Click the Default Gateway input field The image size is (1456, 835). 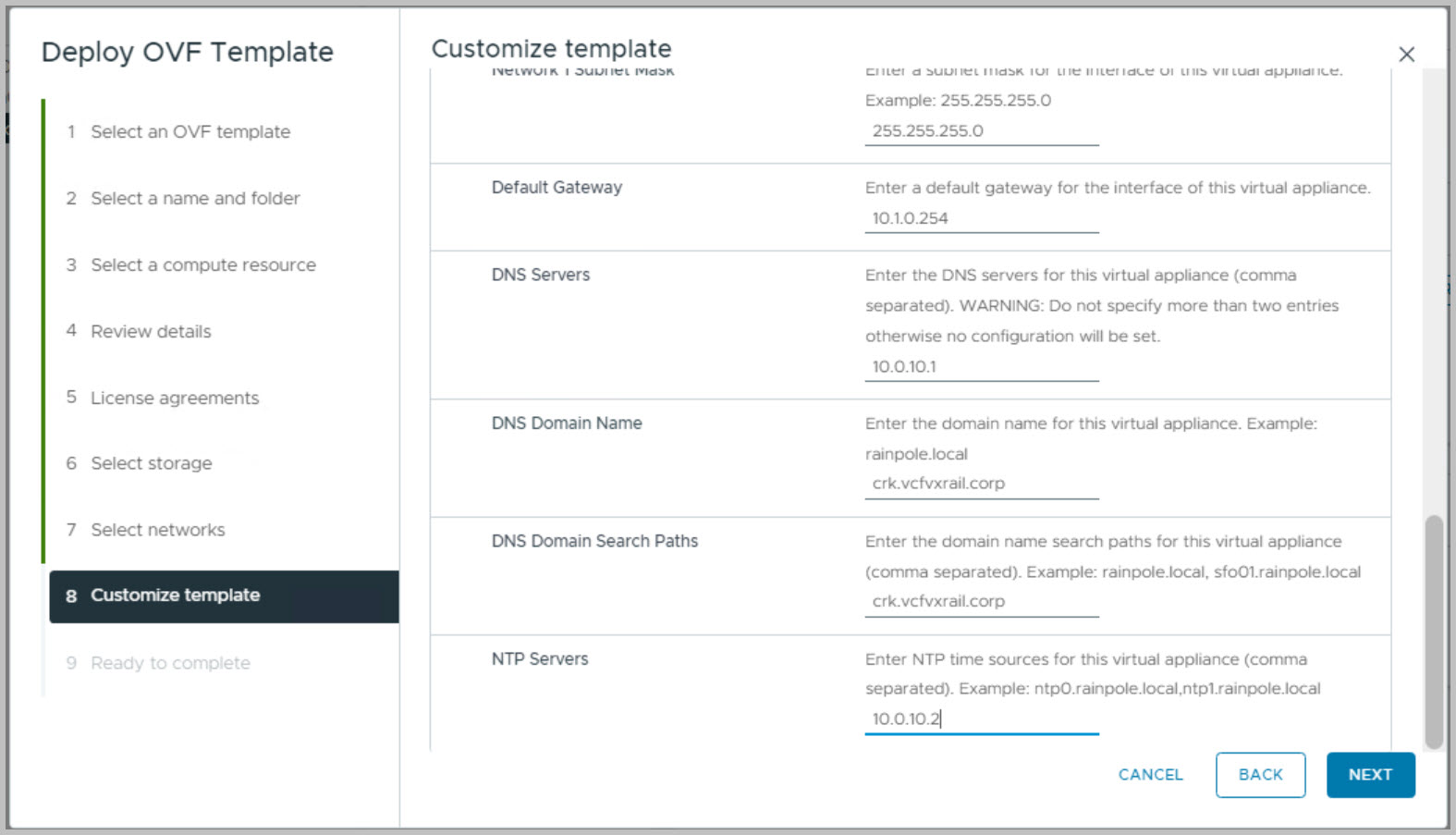(981, 219)
